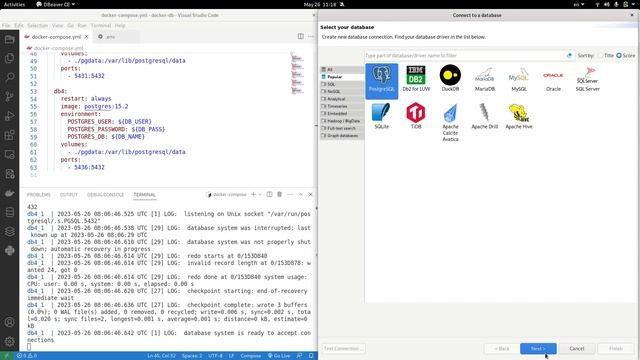Select the Popular category
Screen dimensions: 640x360
point(342,77)
